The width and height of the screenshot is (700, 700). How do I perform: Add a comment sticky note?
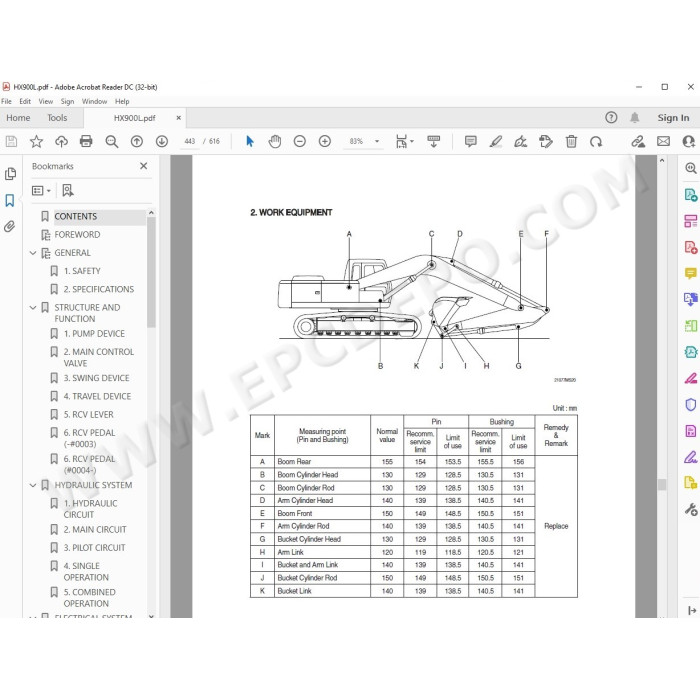(x=471, y=142)
